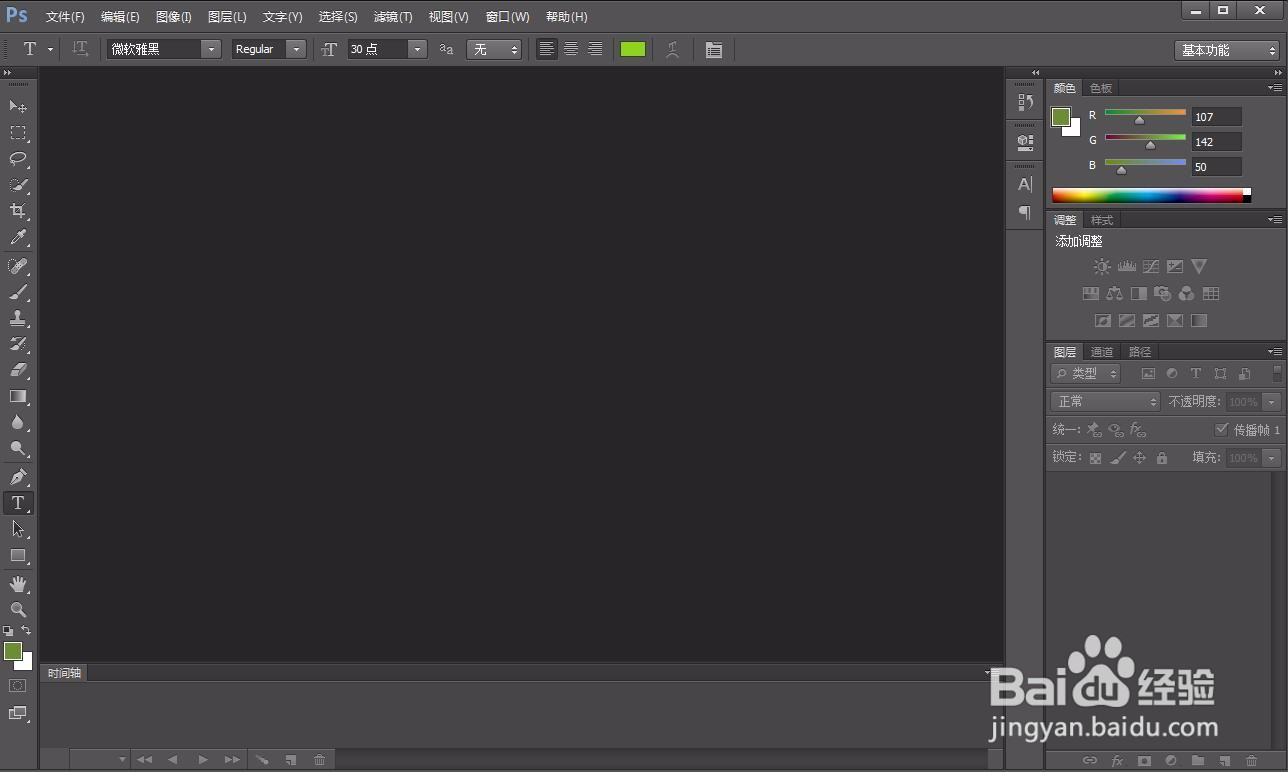Open the Window menu
The height and width of the screenshot is (772, 1288).
507,17
